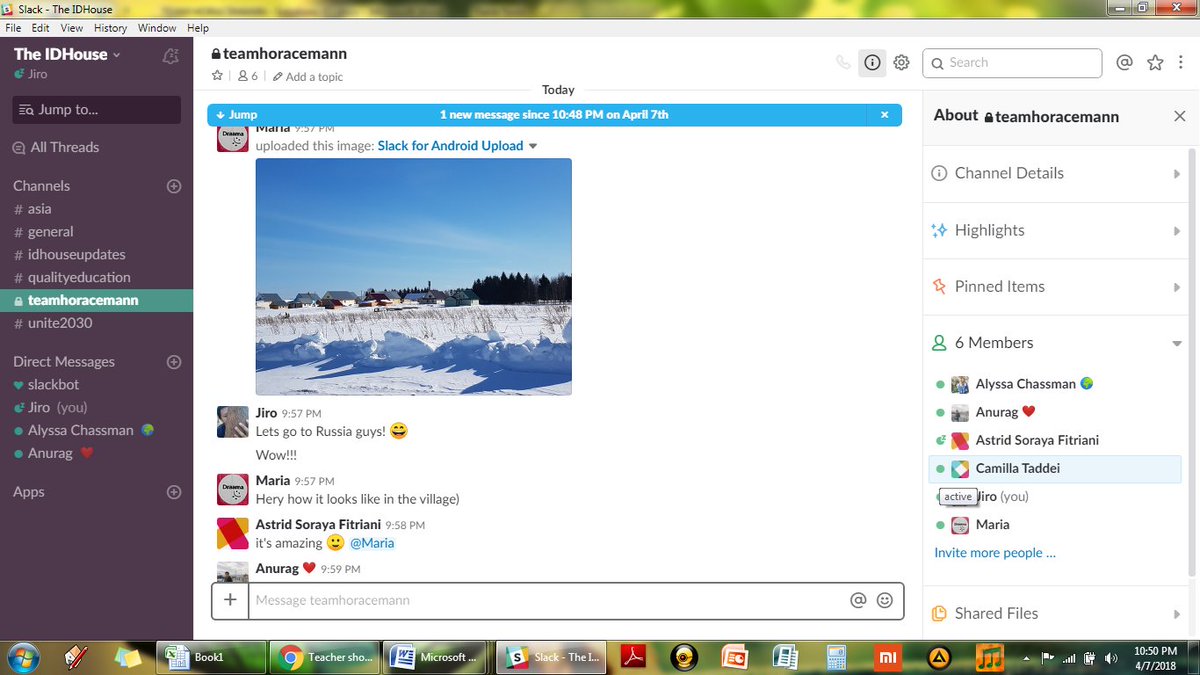Screen dimensions: 1200x675
Task: Open calculator taskbar icon
Action: coord(836,657)
